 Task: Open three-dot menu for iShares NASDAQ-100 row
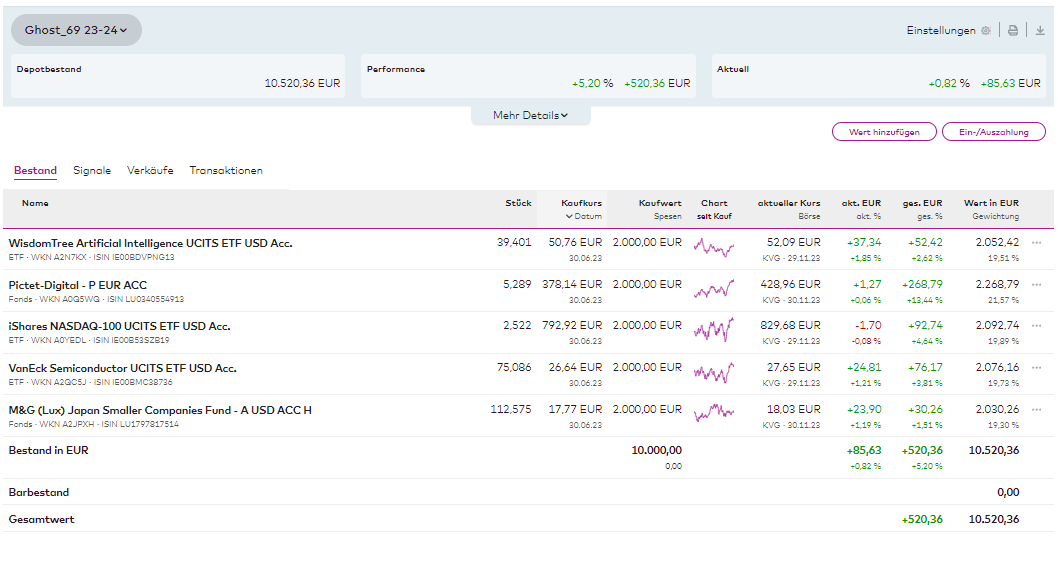coord(1037,326)
